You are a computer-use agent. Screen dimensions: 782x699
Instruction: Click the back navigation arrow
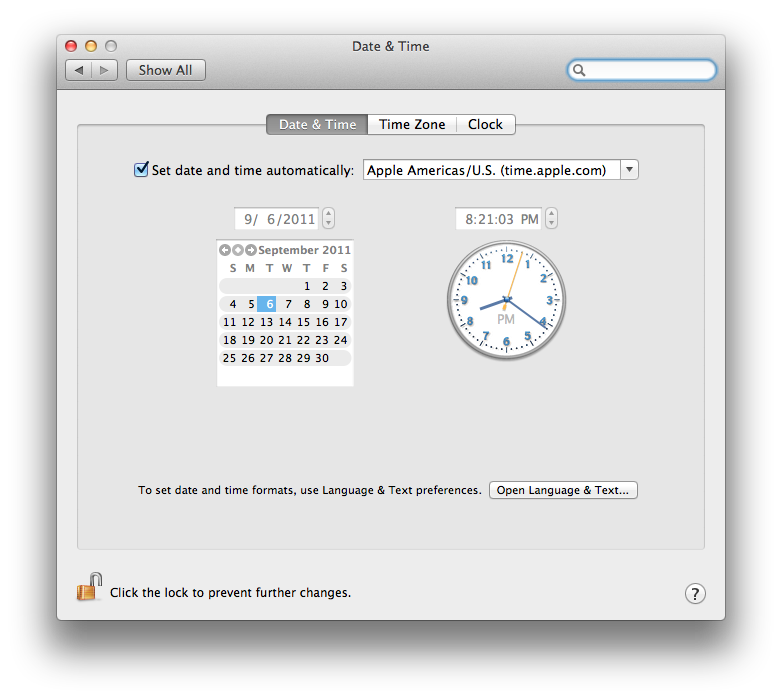(78, 70)
